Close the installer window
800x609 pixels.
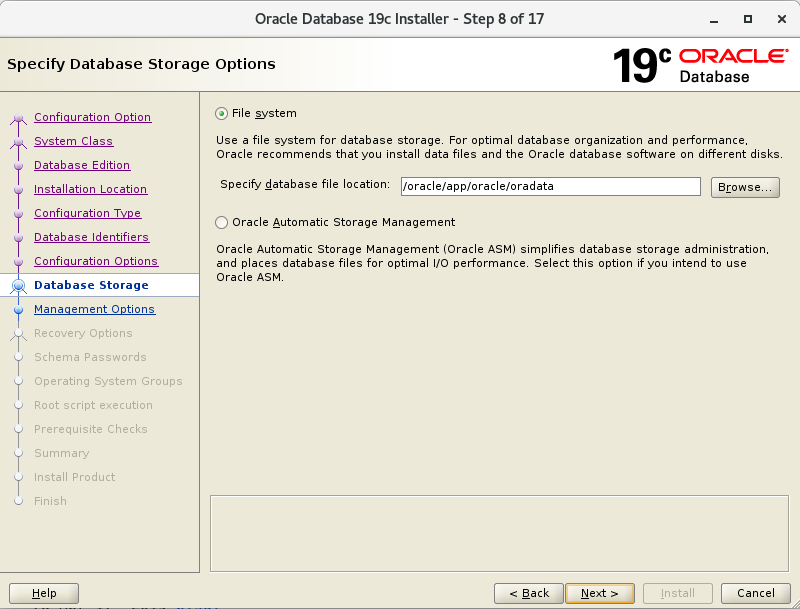782,19
